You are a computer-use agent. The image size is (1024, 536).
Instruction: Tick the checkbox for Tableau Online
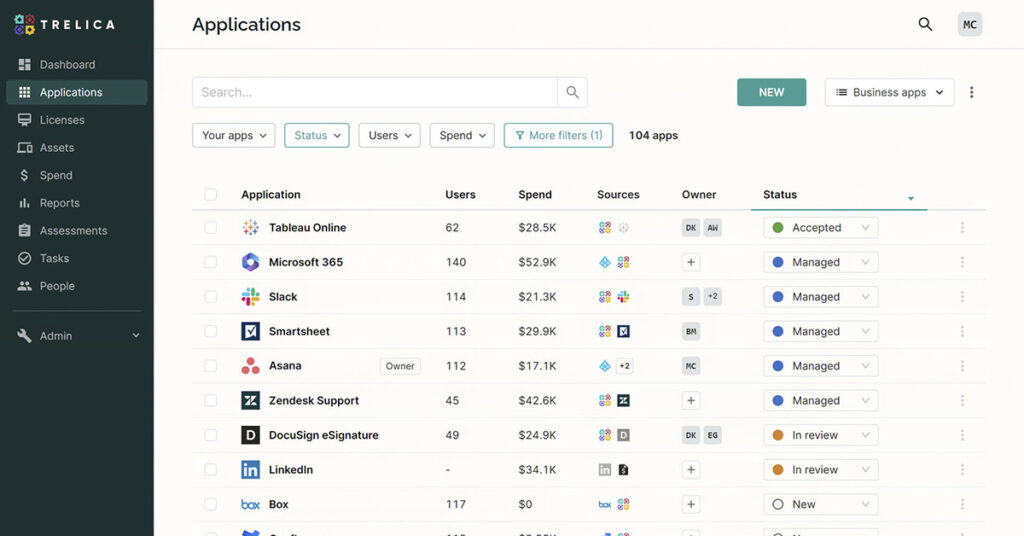(210, 228)
